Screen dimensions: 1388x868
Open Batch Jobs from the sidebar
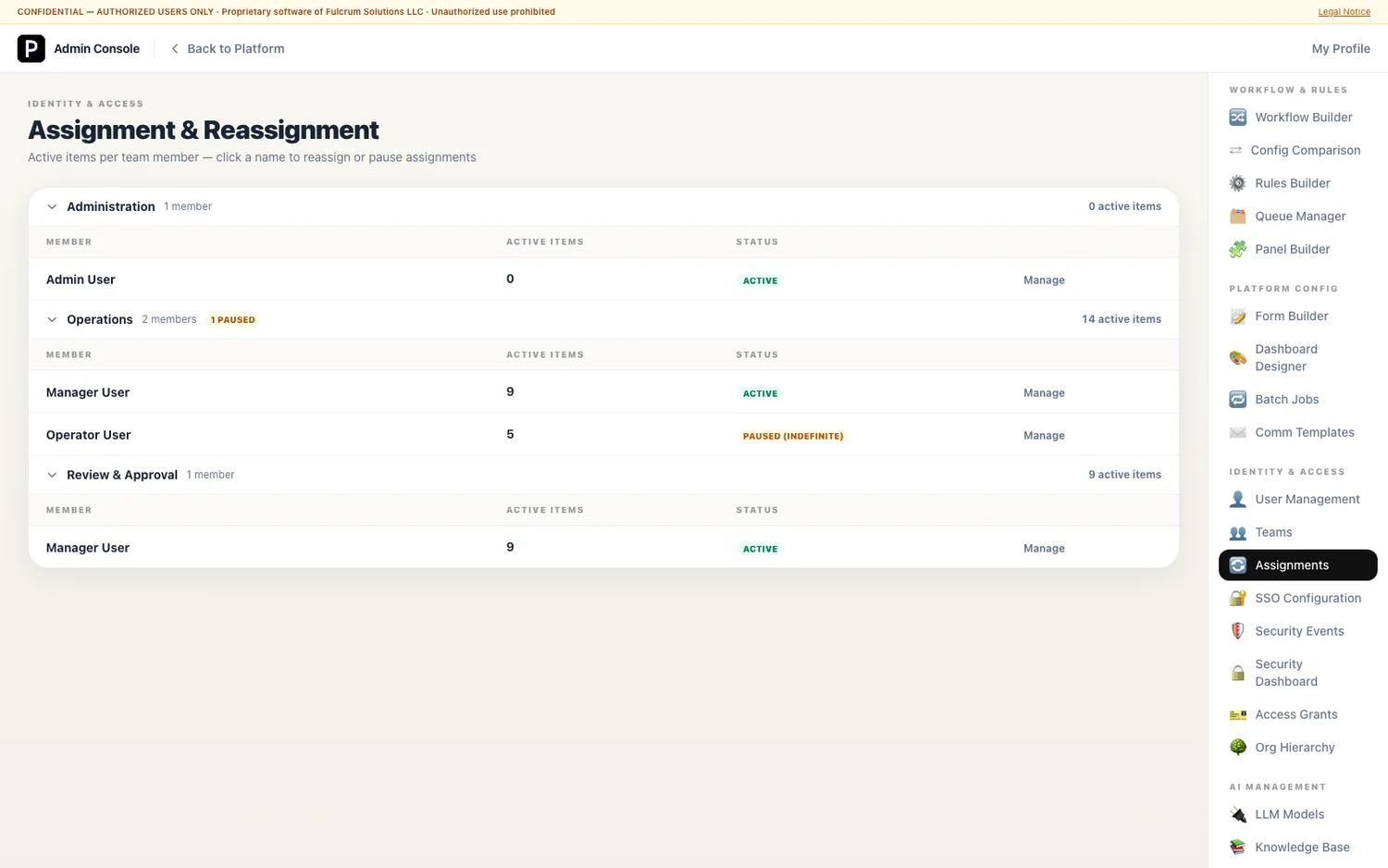click(x=1297, y=400)
